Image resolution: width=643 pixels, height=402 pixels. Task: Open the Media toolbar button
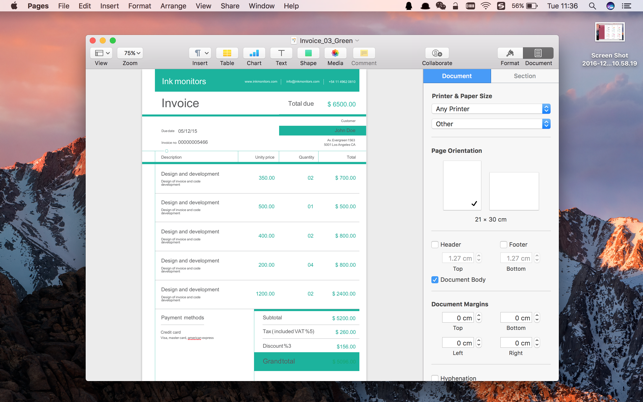tap(335, 53)
